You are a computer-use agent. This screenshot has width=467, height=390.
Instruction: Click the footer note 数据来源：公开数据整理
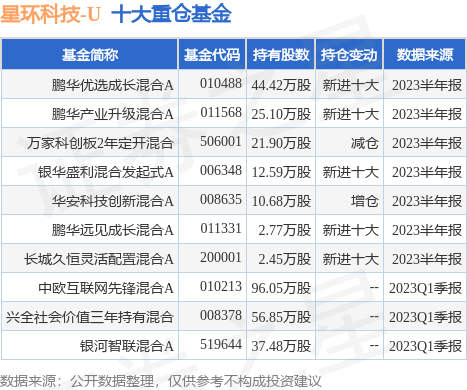[x=77, y=381]
